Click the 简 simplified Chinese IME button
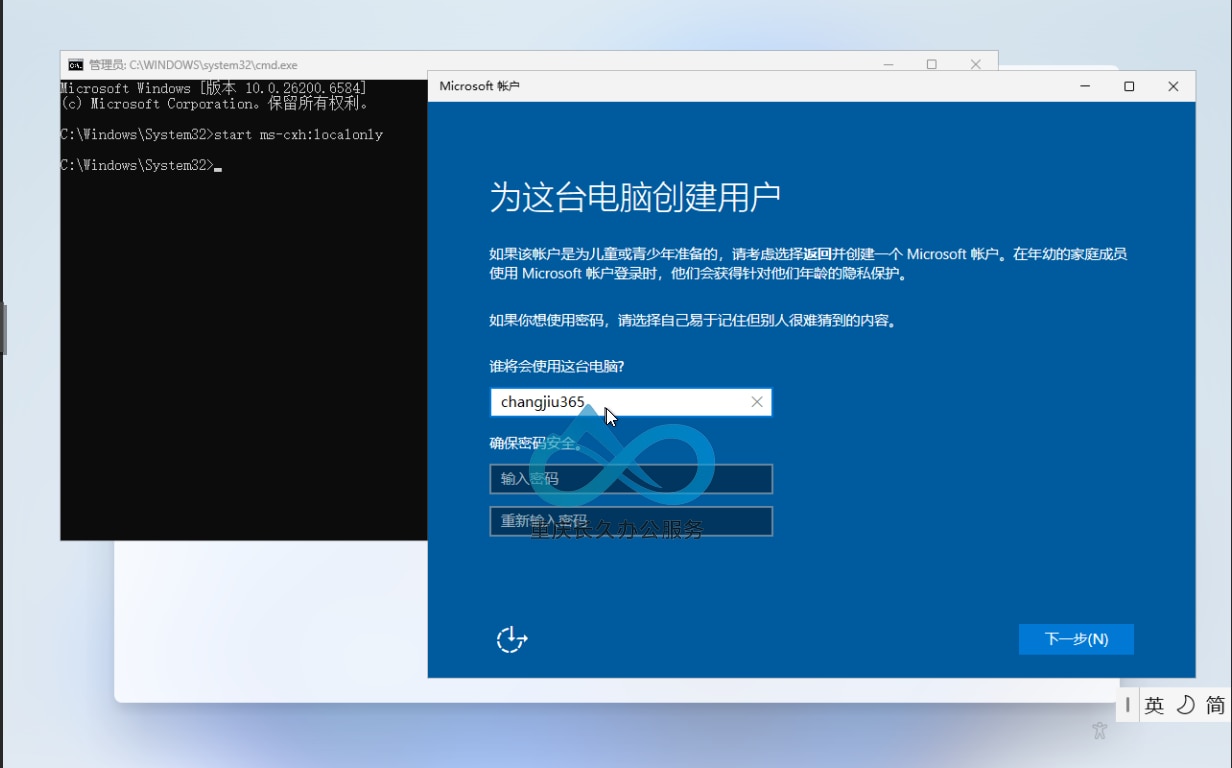 coord(1215,705)
